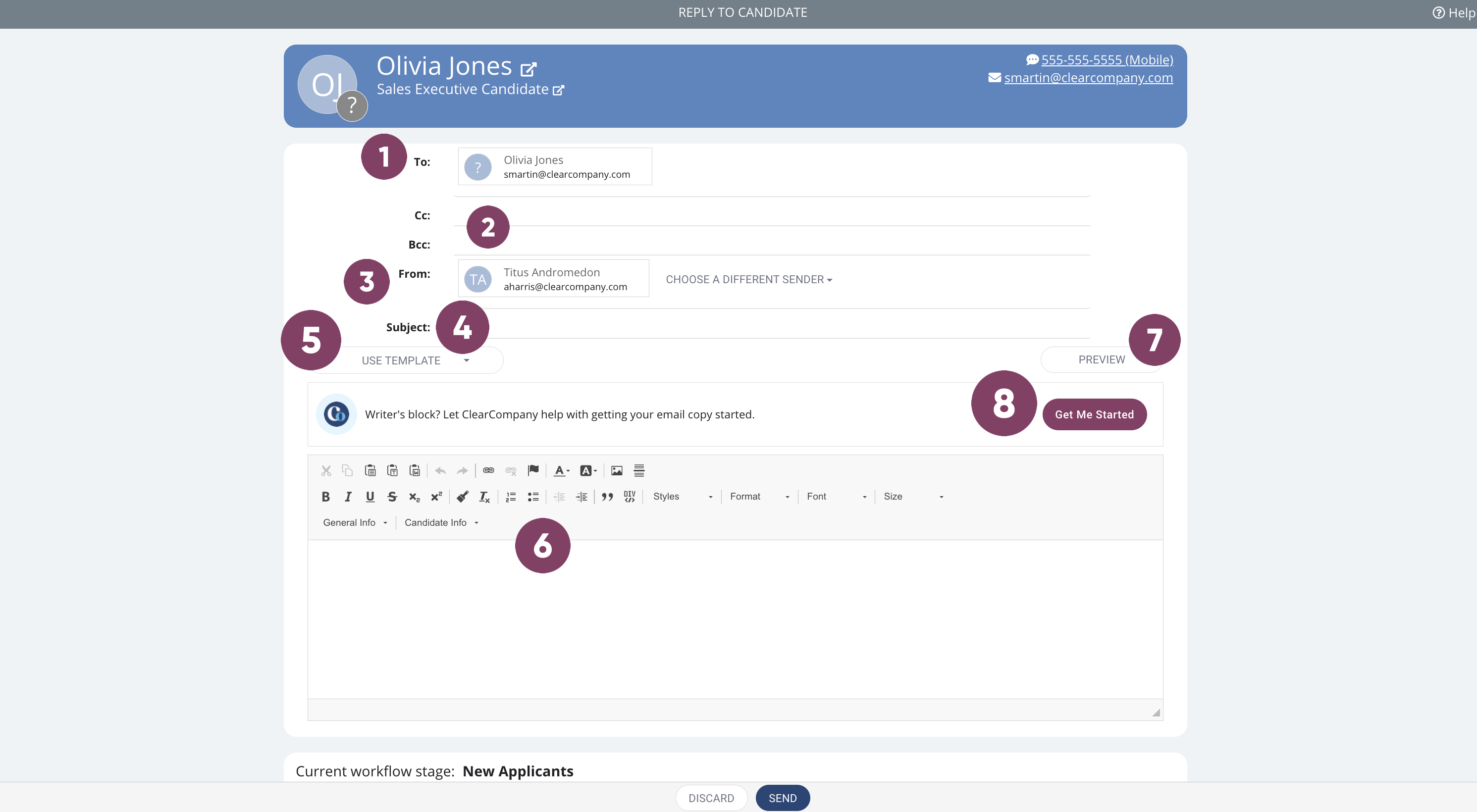This screenshot has height=812, width=1477.
Task: Click the editor resize handle corner
Action: tap(1156, 712)
